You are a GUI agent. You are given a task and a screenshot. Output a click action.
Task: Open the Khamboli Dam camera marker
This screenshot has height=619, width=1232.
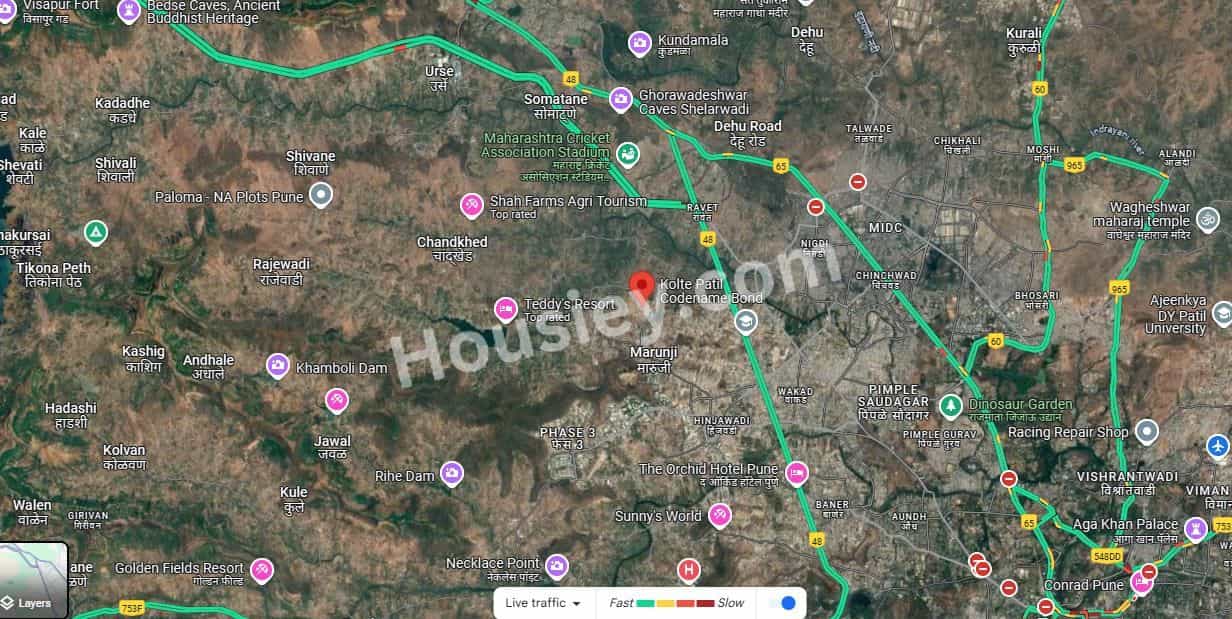click(278, 366)
